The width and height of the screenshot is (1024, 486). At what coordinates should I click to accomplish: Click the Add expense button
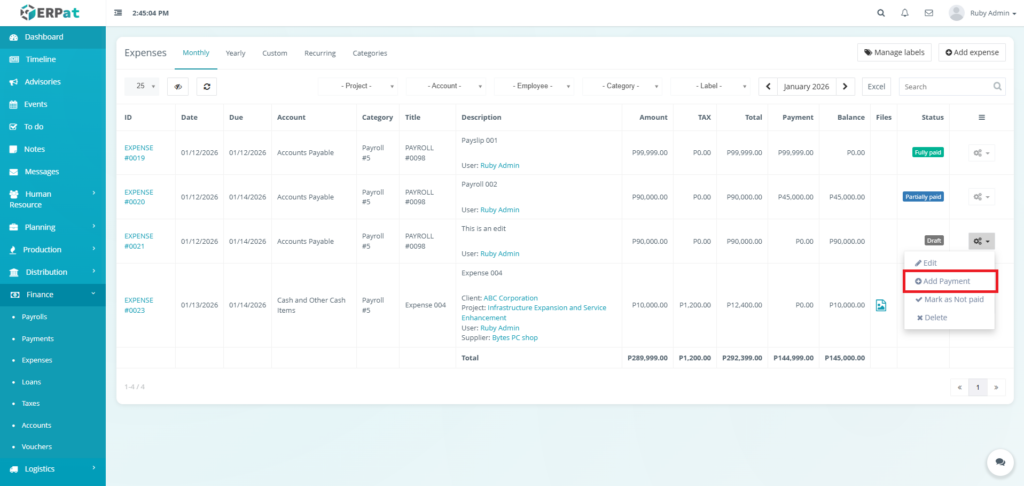(x=971, y=52)
